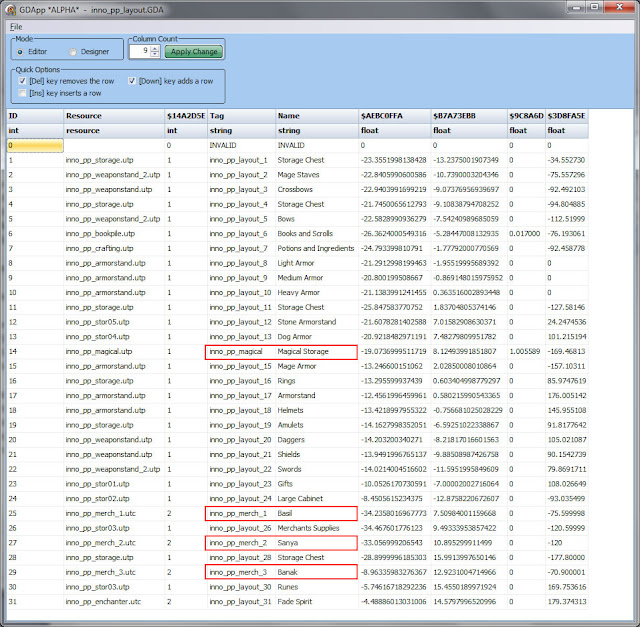Click the 'Rings' name cell
This screenshot has width=640, height=627.
pyautogui.click(x=317, y=381)
